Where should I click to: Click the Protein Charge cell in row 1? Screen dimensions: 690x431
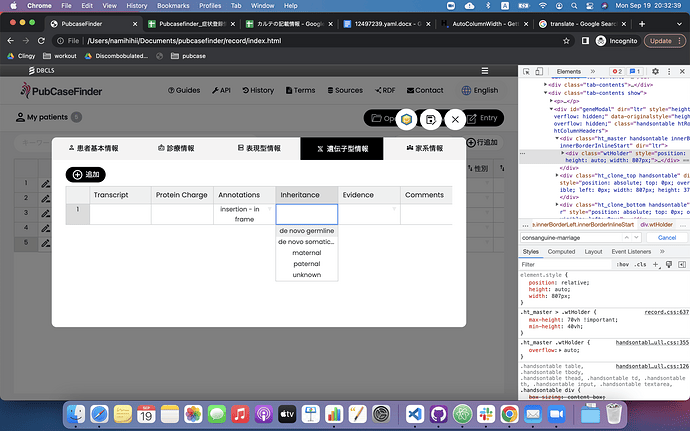(183, 214)
